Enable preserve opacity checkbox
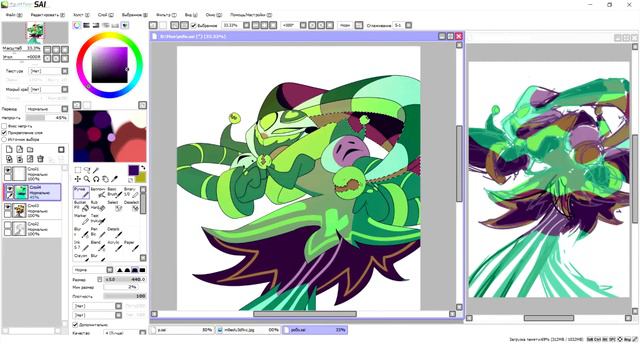 coord(4,126)
